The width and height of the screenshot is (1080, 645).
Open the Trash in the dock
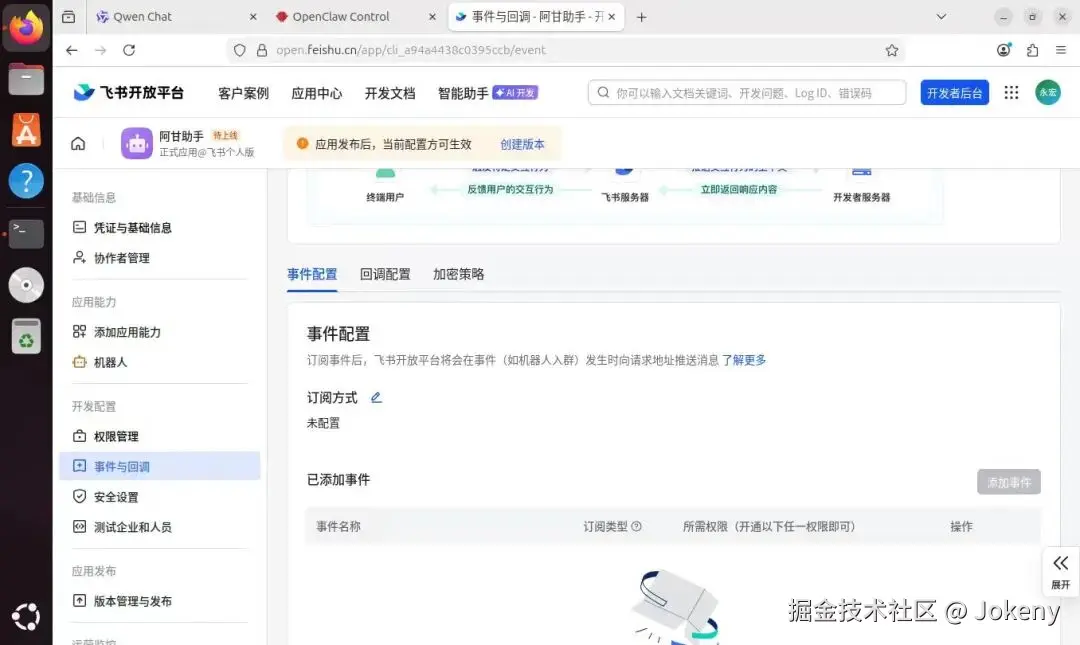point(26,336)
